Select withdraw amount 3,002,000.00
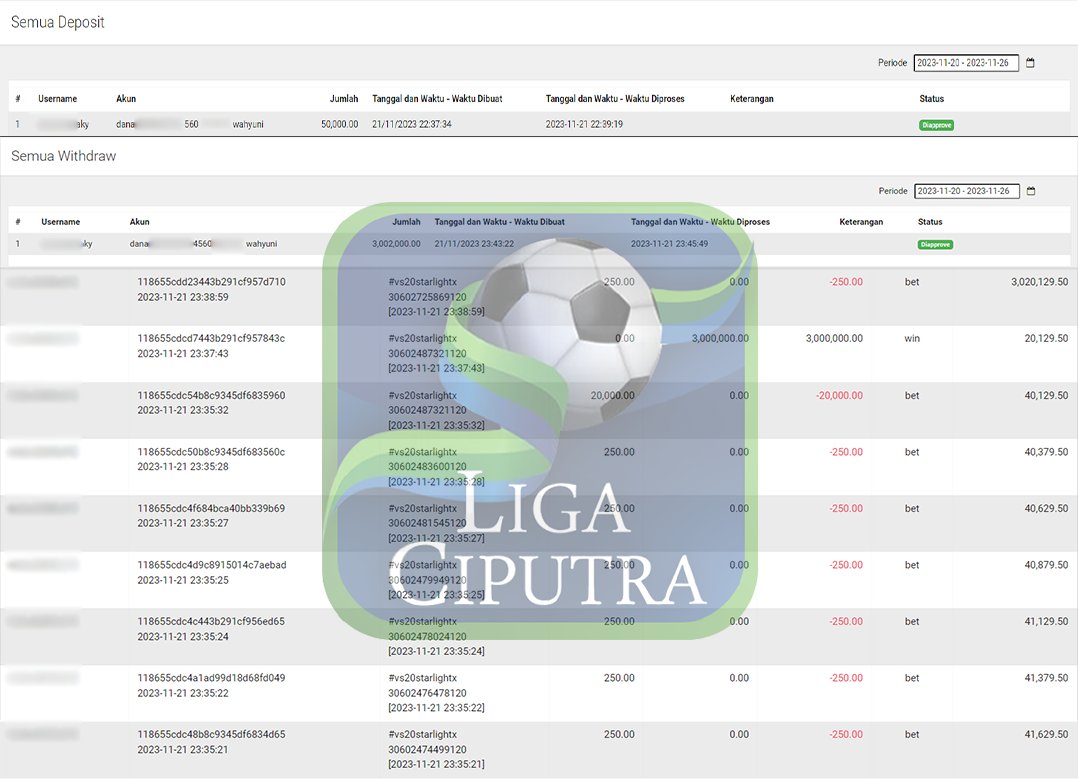Viewport: 1078px width, 779px height. pyautogui.click(x=396, y=244)
